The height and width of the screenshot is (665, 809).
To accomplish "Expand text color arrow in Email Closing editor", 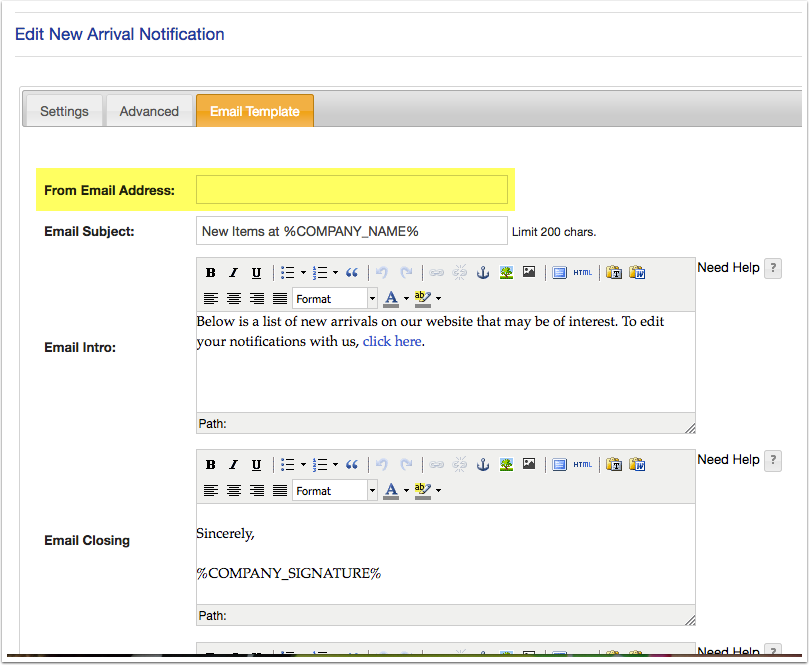I will pos(406,490).
